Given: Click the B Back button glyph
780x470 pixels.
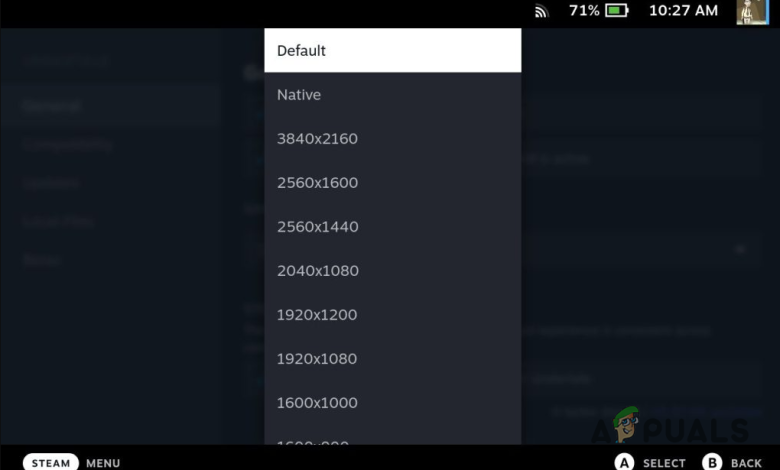Looking at the screenshot, I should coord(712,463).
